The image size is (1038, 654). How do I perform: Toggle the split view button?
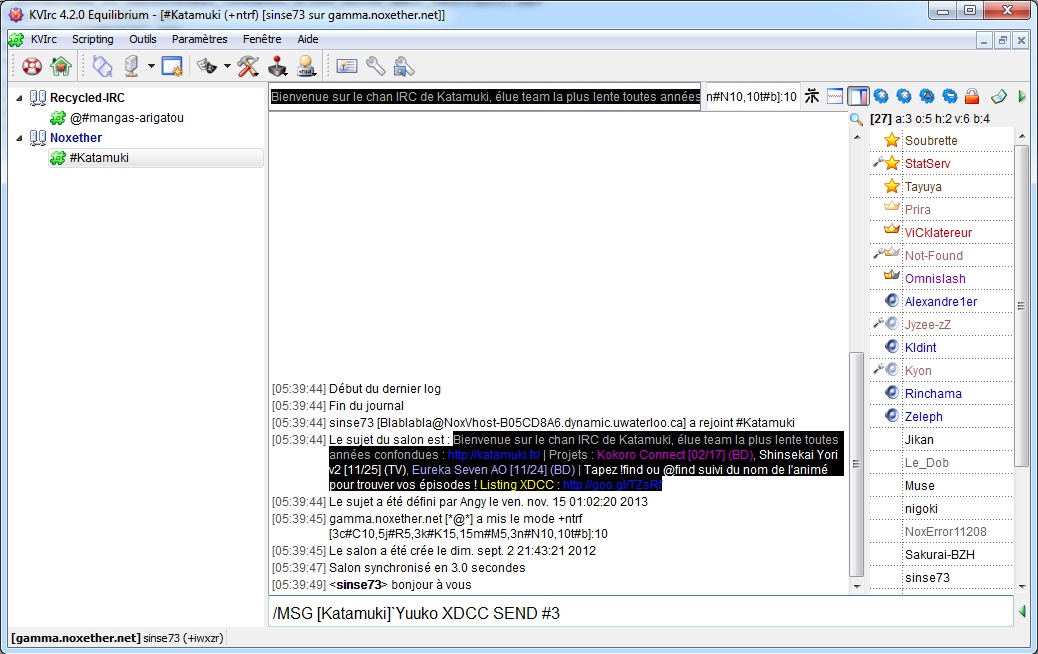click(x=835, y=97)
